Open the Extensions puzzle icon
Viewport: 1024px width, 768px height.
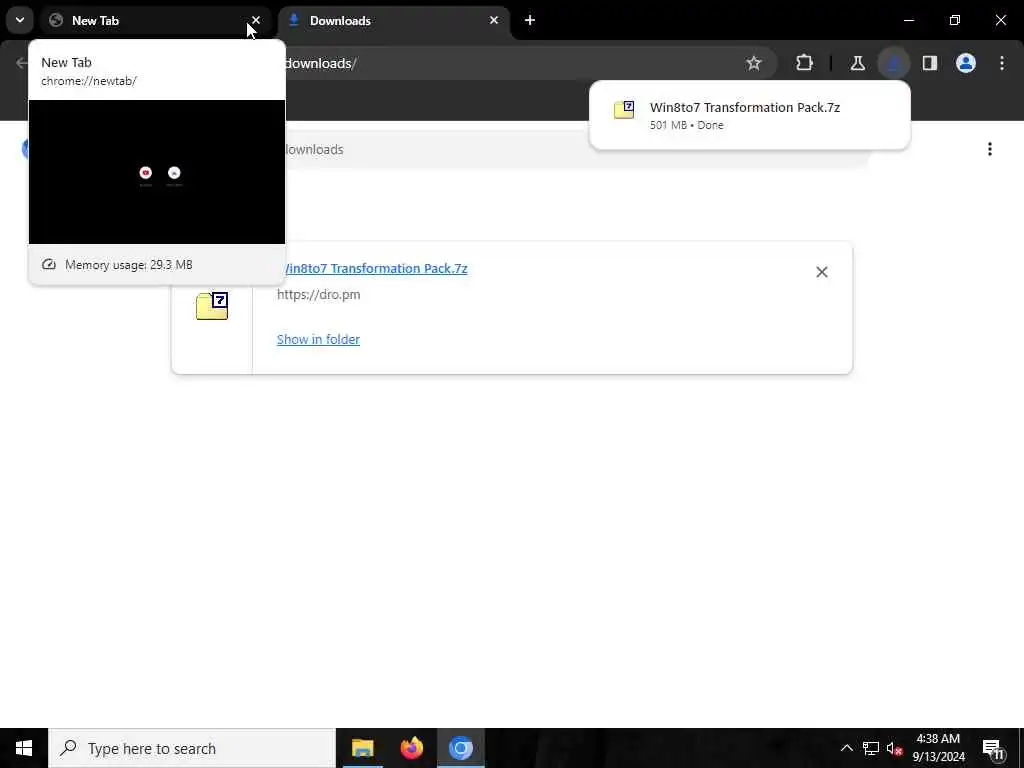(x=805, y=63)
